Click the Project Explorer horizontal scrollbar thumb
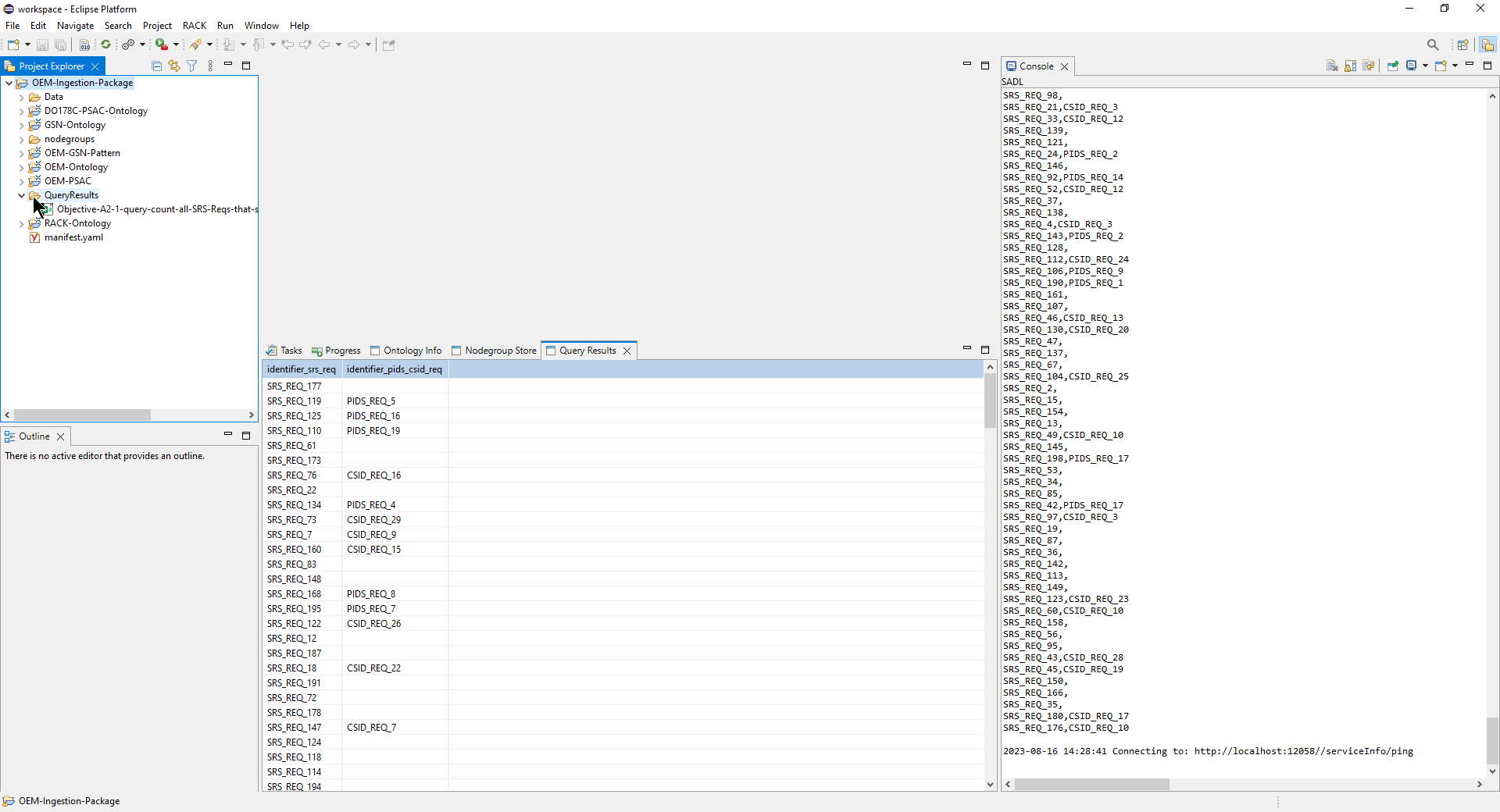This screenshot has height=812, width=1500. [82, 415]
